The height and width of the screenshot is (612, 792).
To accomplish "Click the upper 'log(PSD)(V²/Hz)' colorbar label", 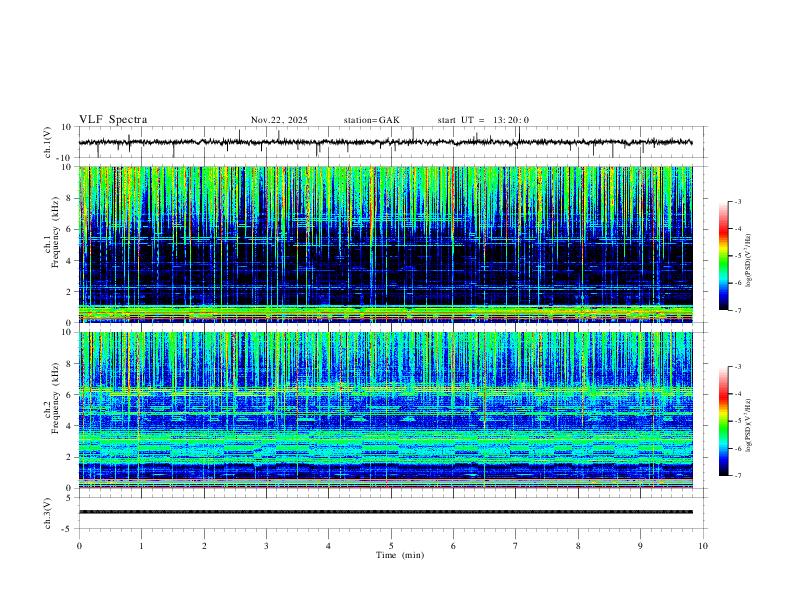I will click(749, 261).
